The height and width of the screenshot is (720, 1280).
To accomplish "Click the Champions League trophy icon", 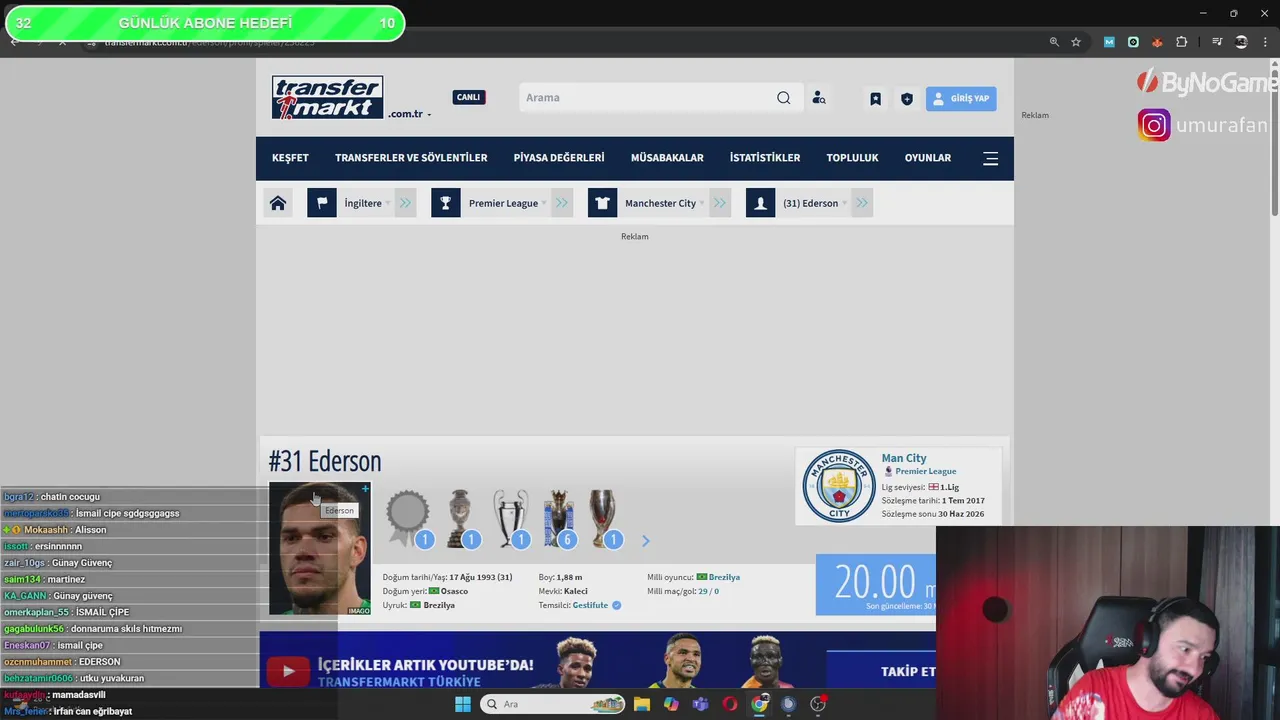I will [510, 517].
